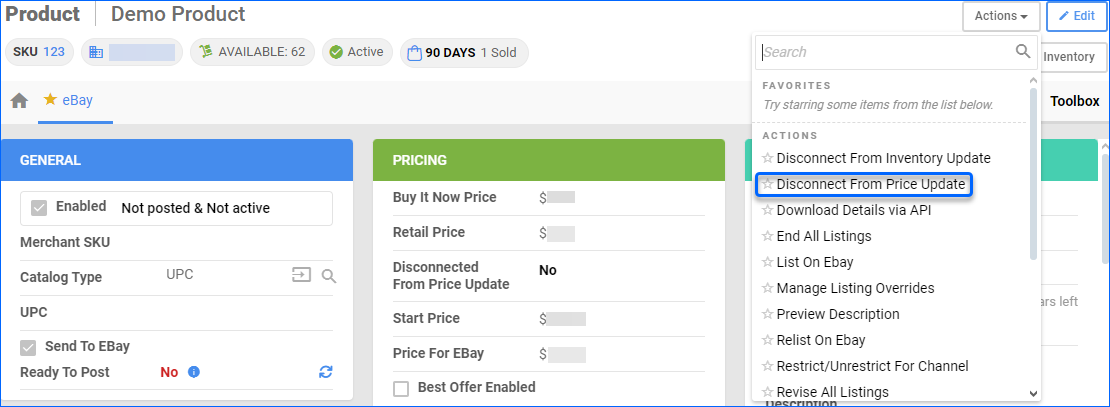This screenshot has height=407, width=1110.
Task: Open the Actions dropdown
Action: (1001, 16)
